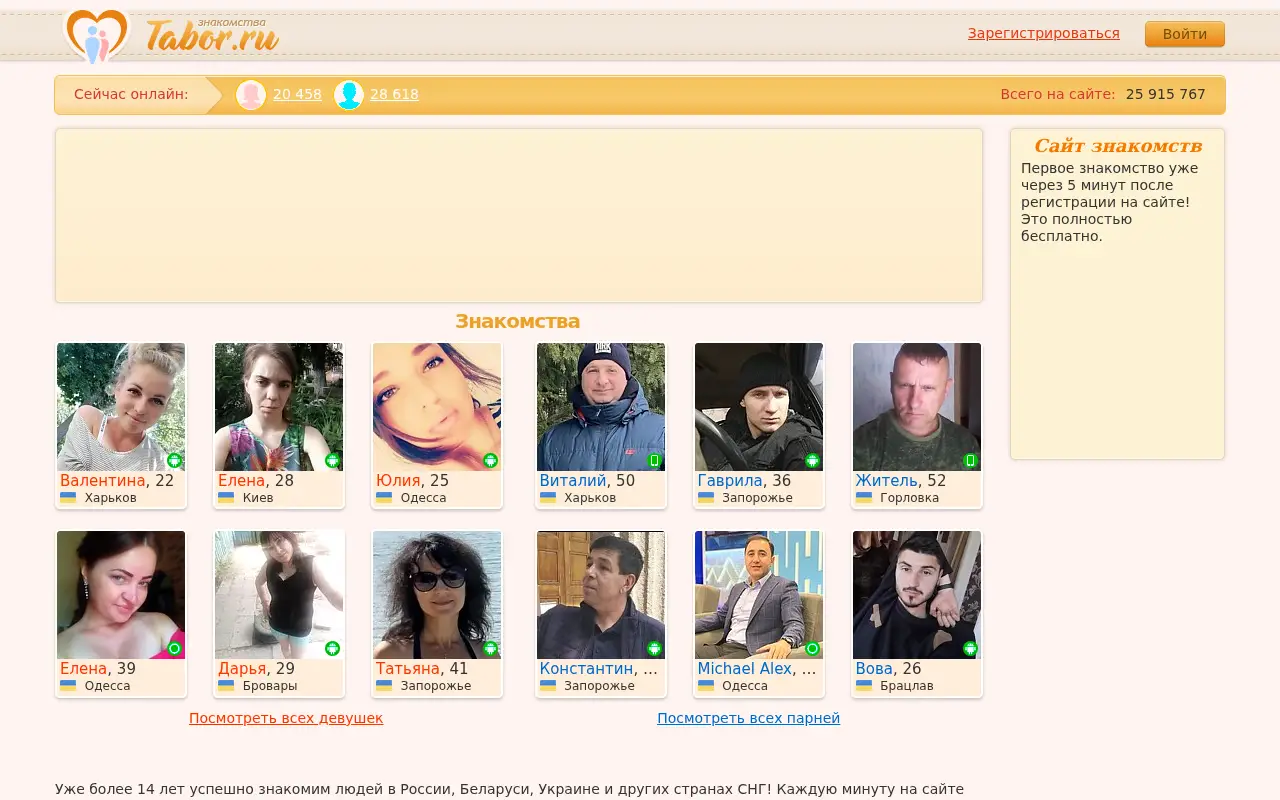Screen dimensions: 1280x800
Task: Click the mobile status icon on Житель's photo
Action: (x=971, y=460)
